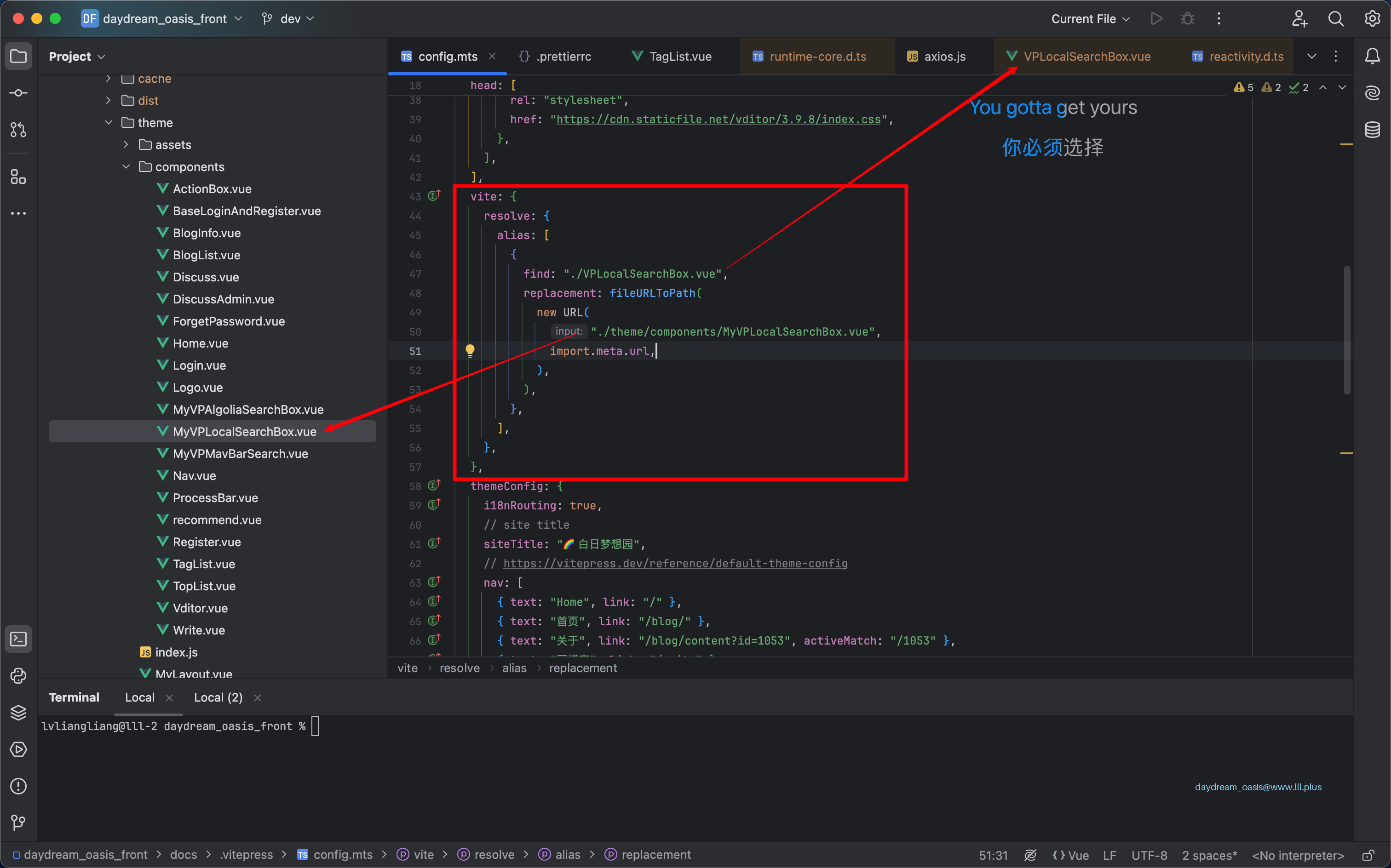
Task: Open the Project view selector dropdown
Action: point(77,56)
